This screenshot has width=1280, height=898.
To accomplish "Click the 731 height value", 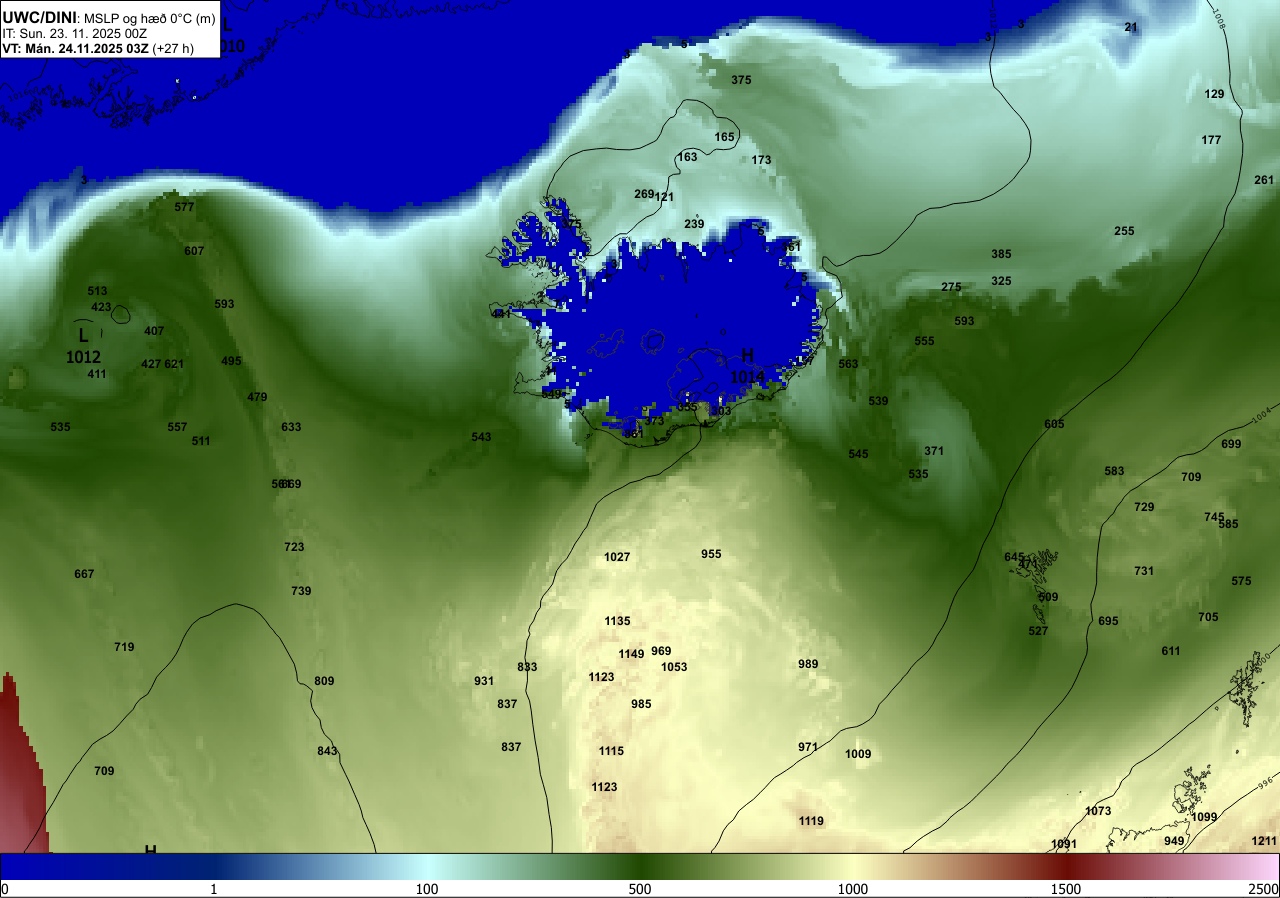I will tap(1144, 571).
